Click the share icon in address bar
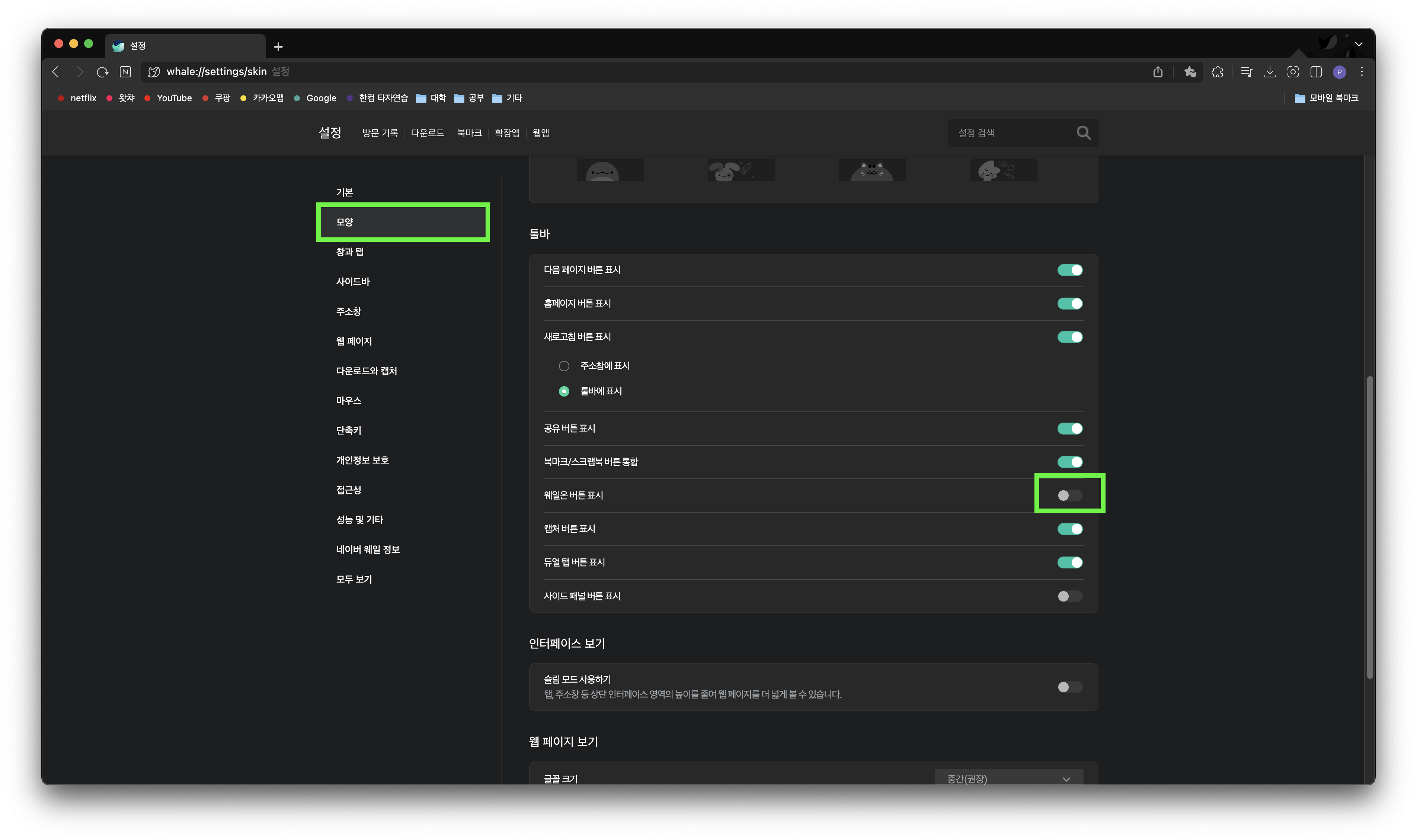Screen dimensions: 1417x840 coord(1158,72)
